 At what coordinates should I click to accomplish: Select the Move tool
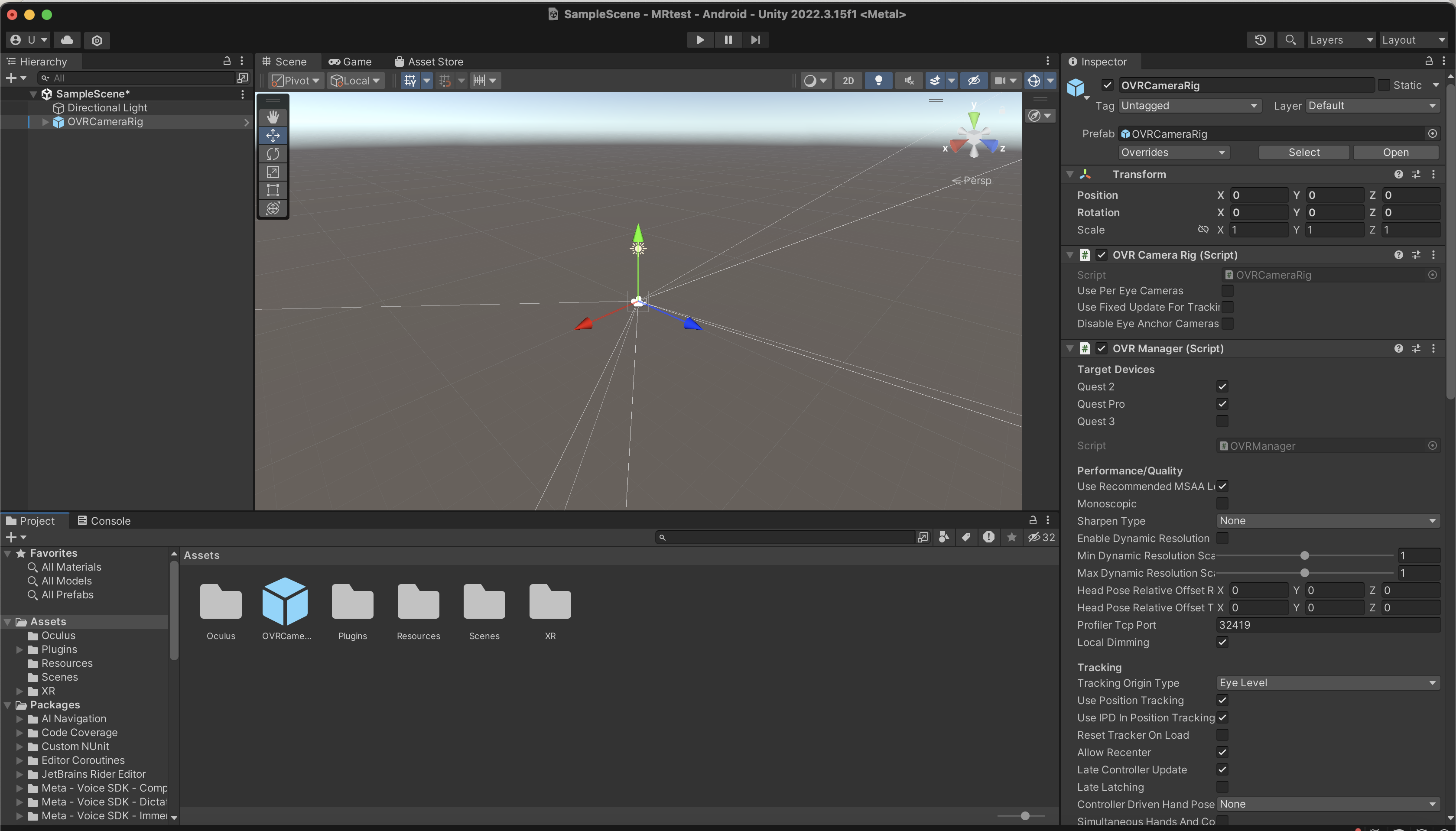click(273, 135)
